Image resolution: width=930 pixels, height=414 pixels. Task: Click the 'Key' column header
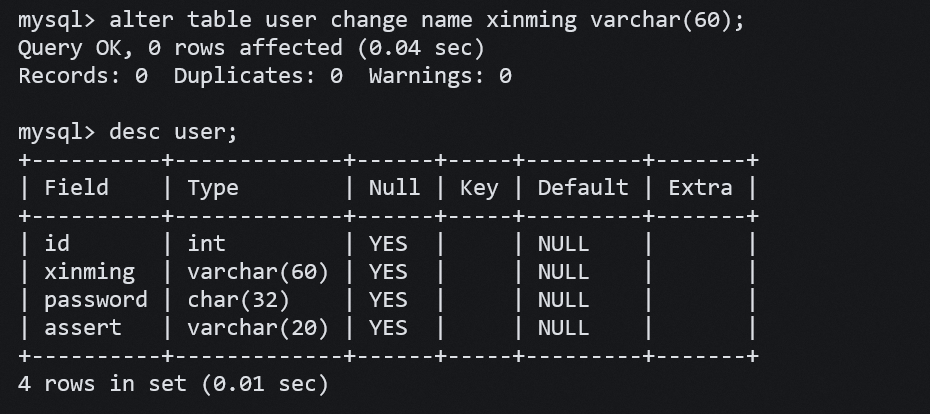pyautogui.click(x=479, y=188)
